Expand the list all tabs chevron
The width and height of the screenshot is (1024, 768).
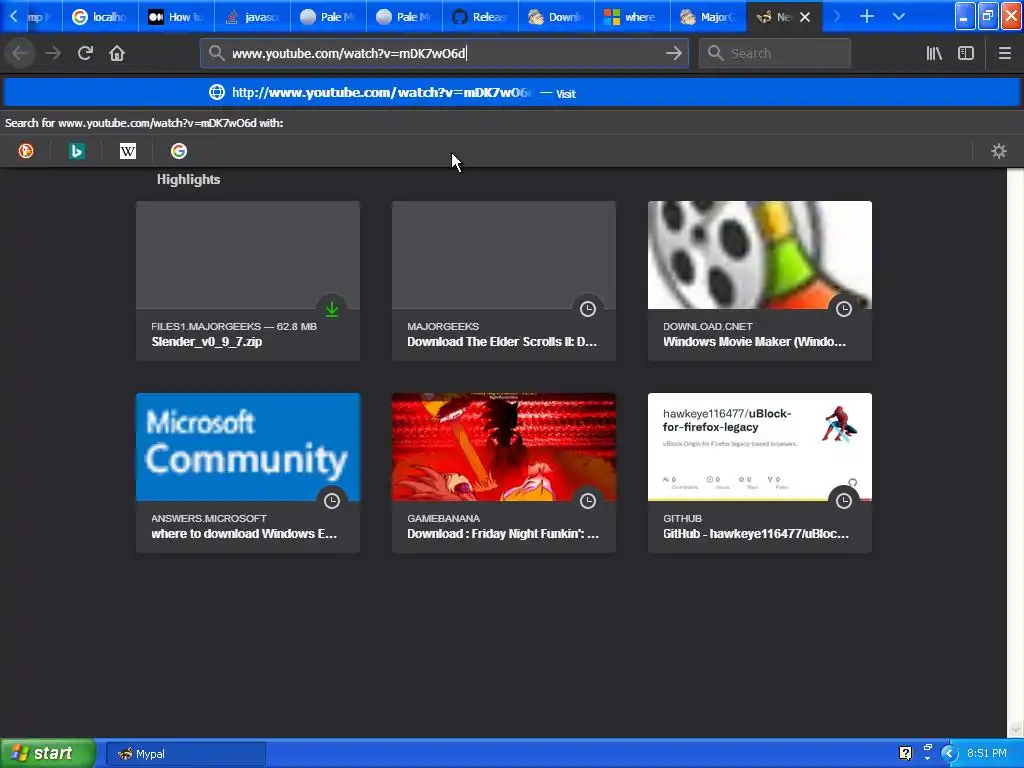[899, 16]
